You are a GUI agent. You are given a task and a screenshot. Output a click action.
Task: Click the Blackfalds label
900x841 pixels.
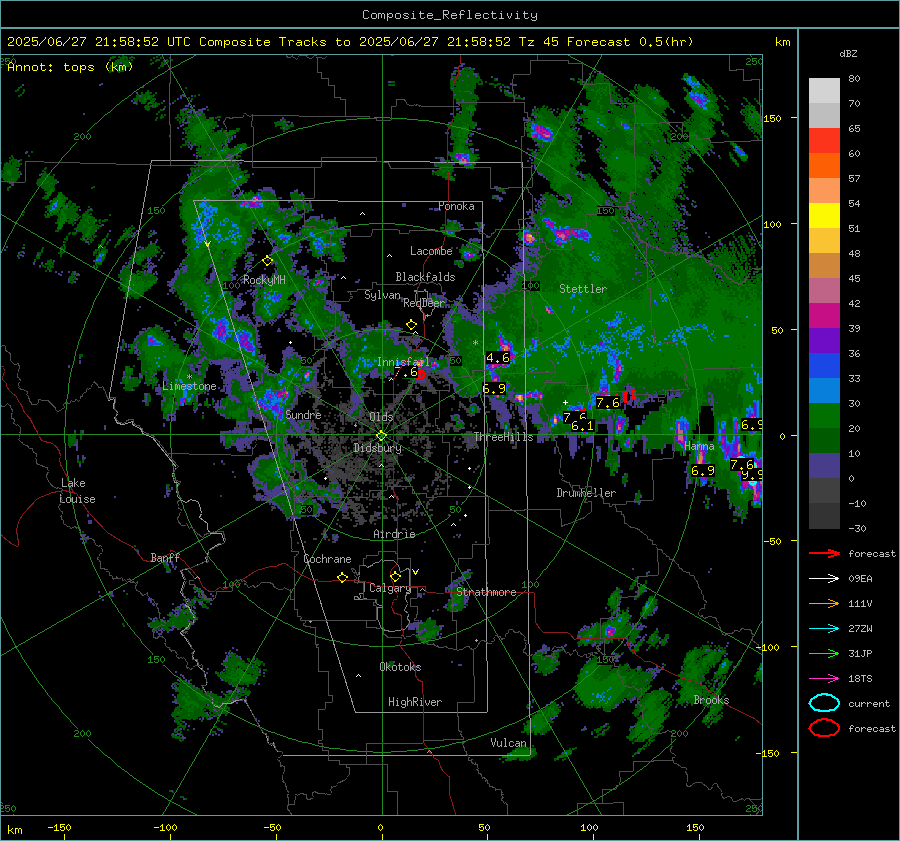pos(425,277)
